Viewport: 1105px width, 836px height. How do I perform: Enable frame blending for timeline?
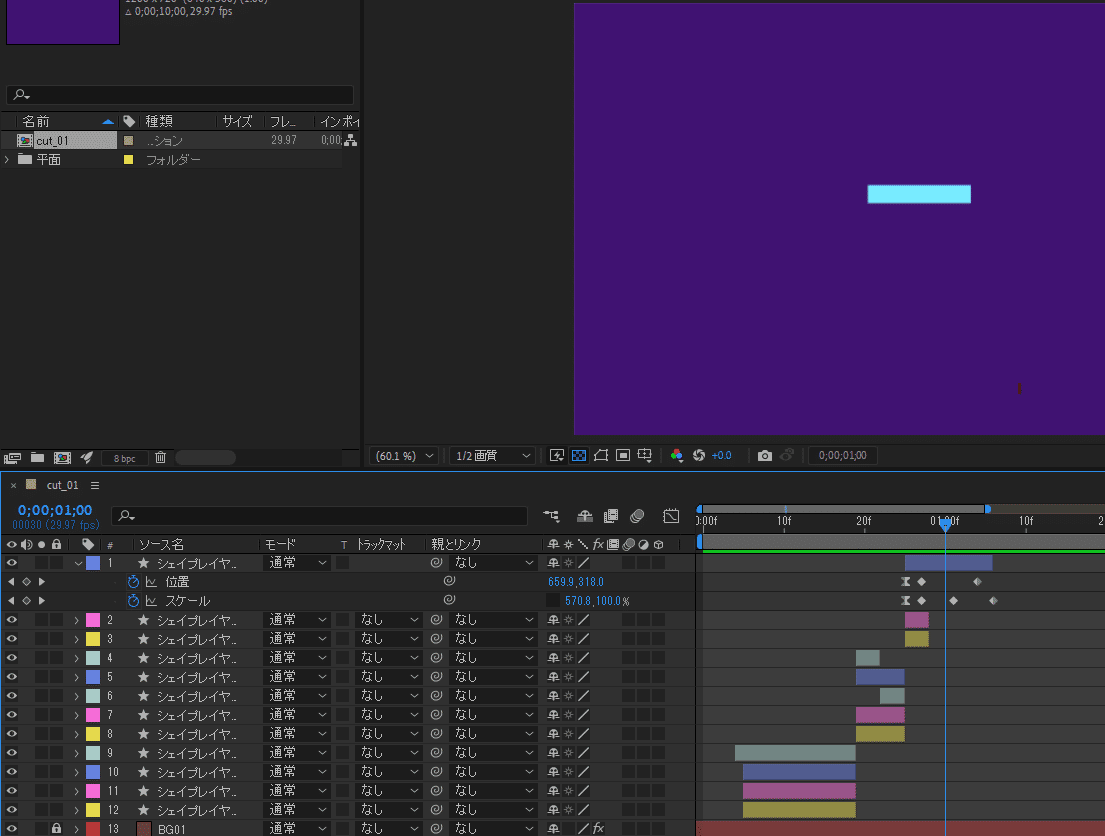[611, 516]
